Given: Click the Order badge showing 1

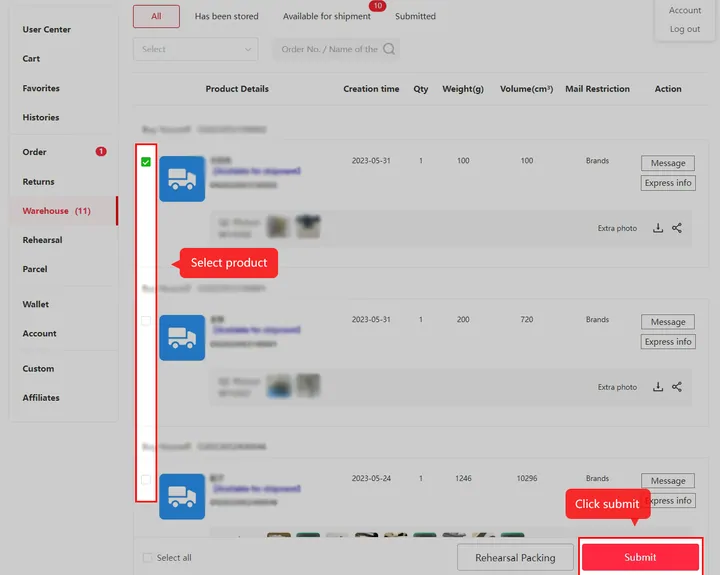Looking at the screenshot, I should point(101,152).
